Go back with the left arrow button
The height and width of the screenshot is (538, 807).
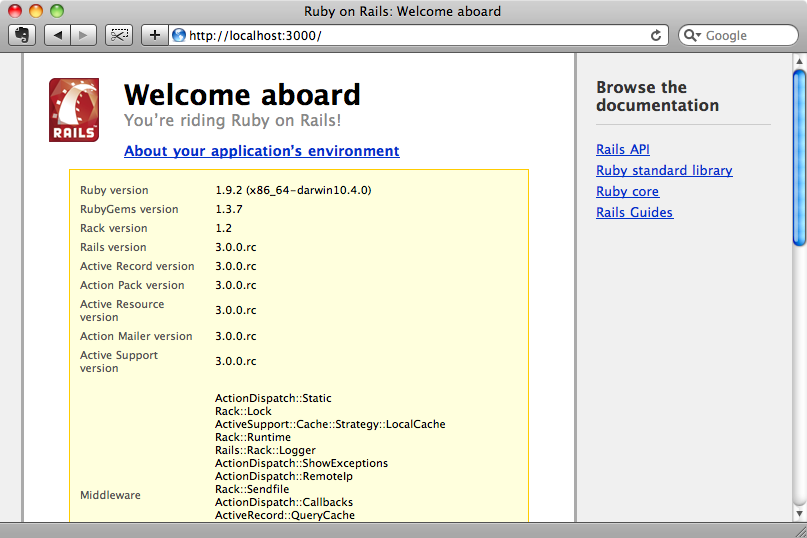[57, 36]
